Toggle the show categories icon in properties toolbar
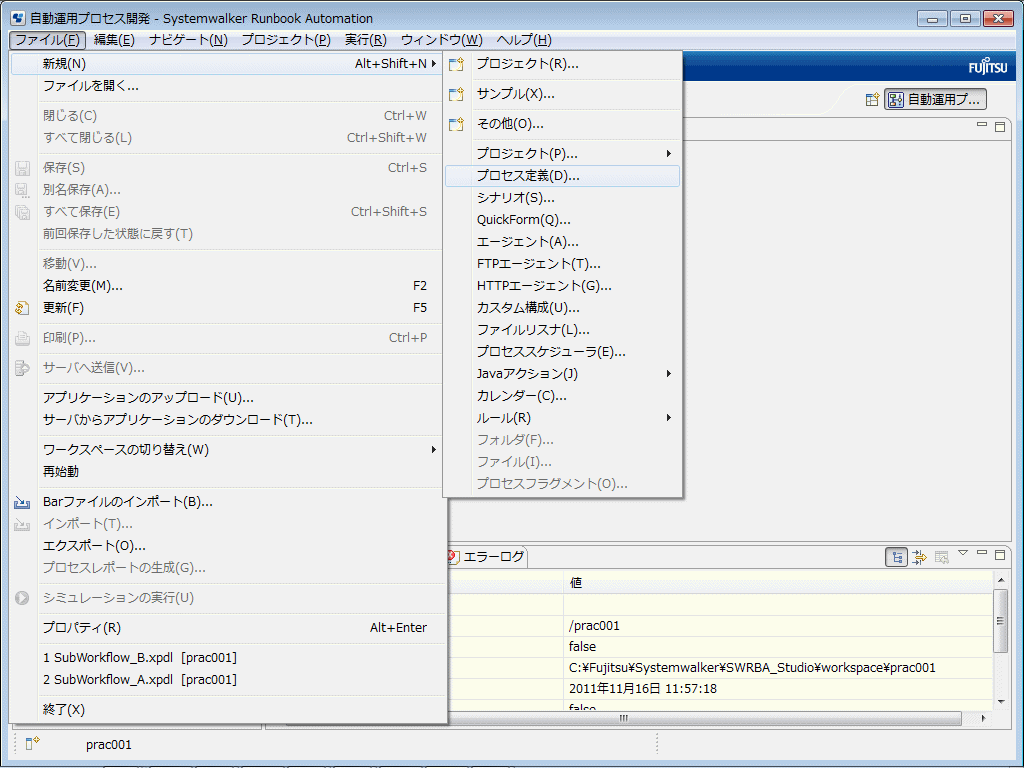 [x=897, y=557]
